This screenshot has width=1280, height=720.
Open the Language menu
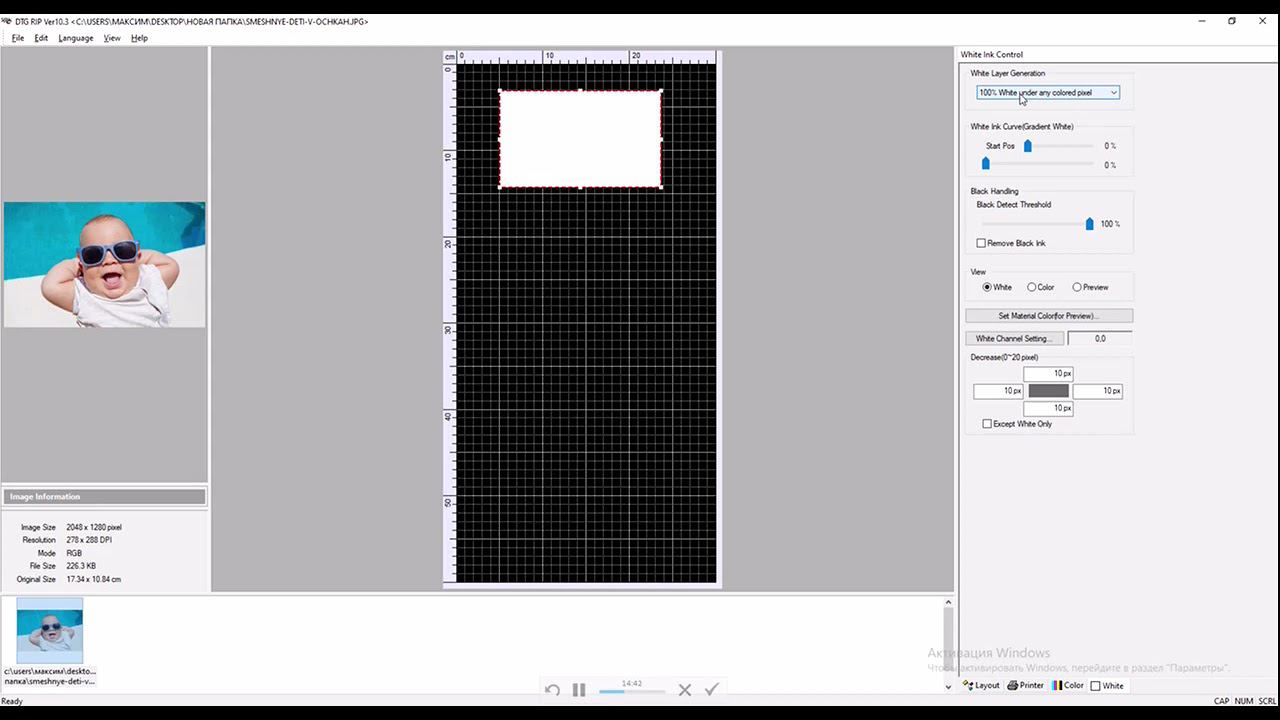click(76, 38)
